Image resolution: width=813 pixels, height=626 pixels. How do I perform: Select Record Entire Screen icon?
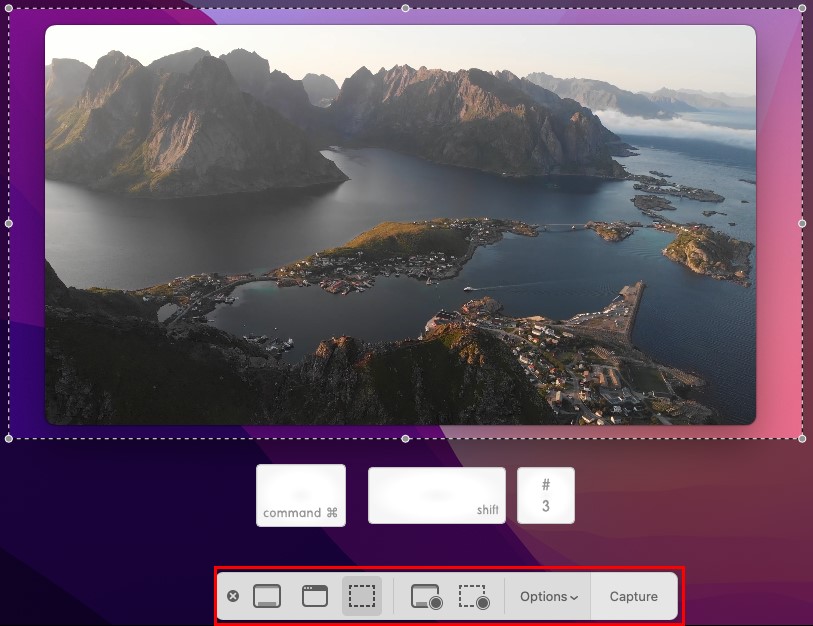tap(426, 596)
